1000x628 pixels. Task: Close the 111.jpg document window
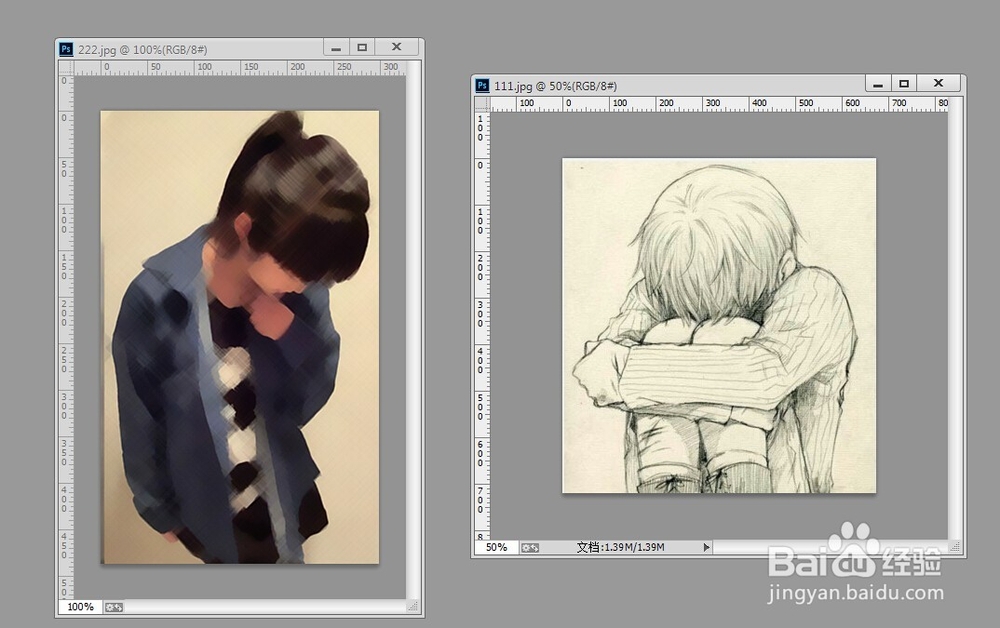click(x=938, y=84)
